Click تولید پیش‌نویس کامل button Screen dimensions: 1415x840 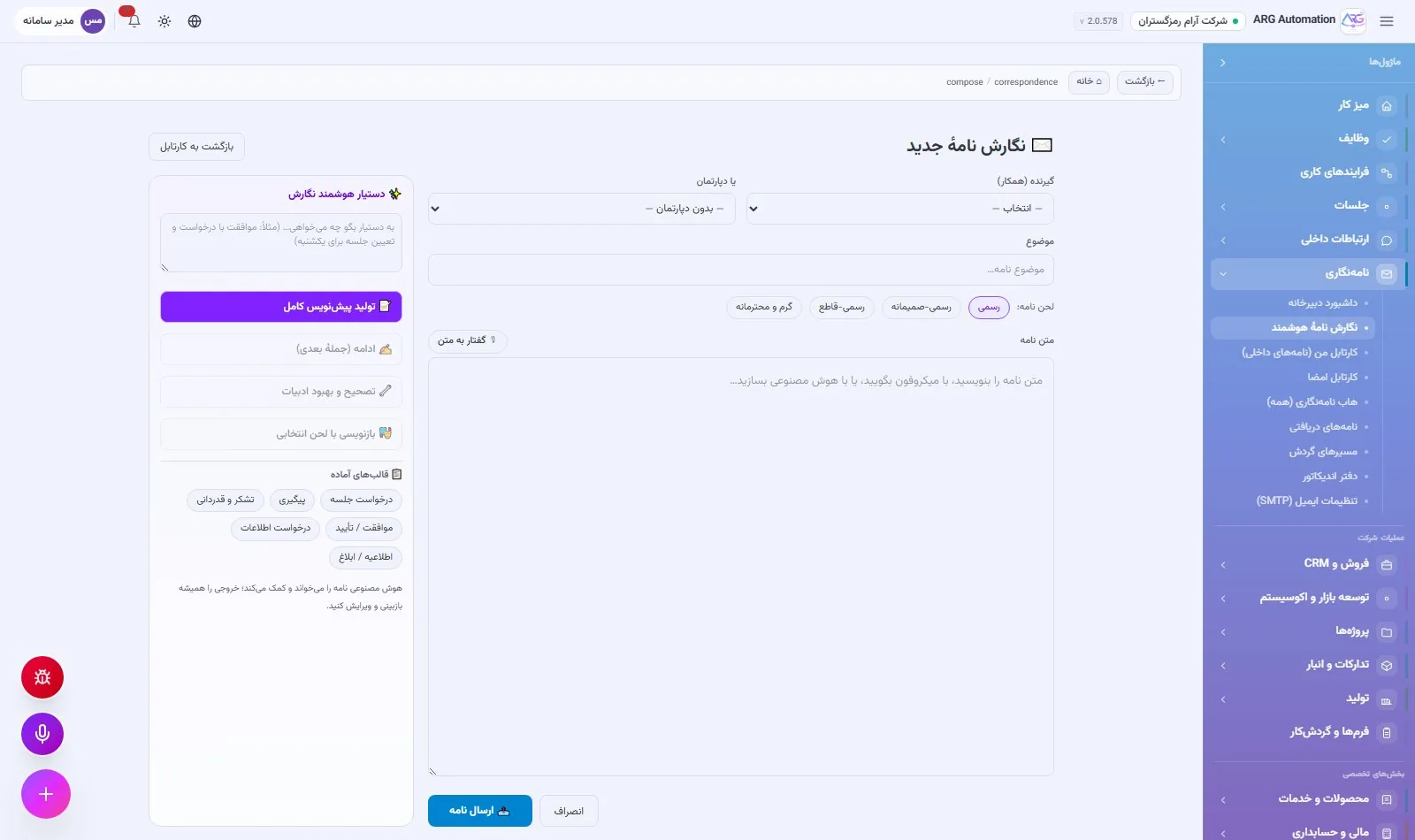pos(281,307)
